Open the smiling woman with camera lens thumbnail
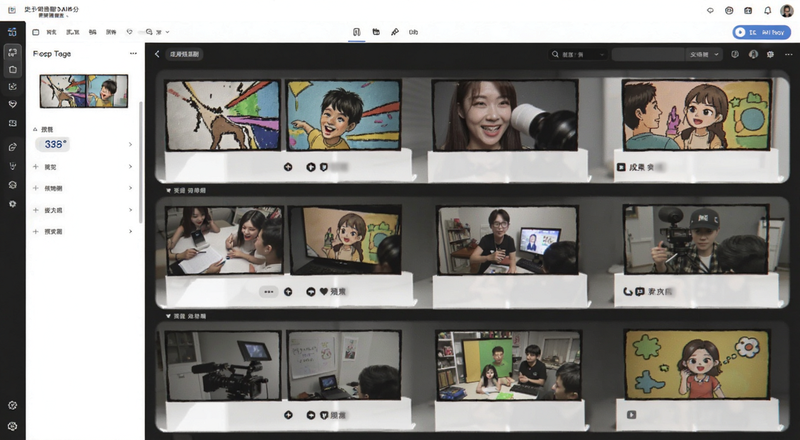 (505, 115)
